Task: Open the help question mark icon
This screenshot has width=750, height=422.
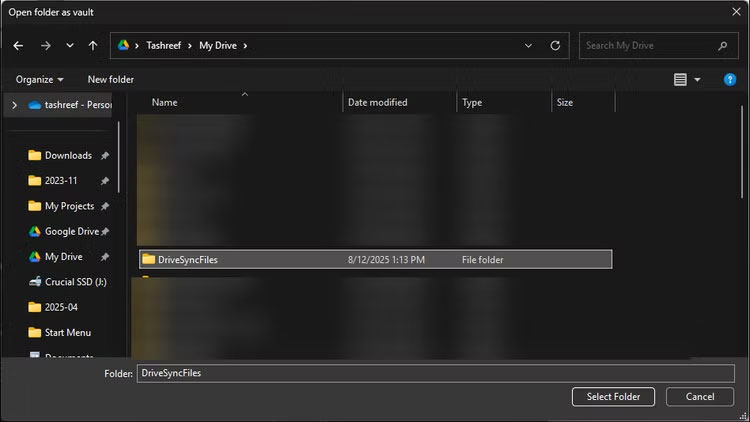Action: point(730,79)
